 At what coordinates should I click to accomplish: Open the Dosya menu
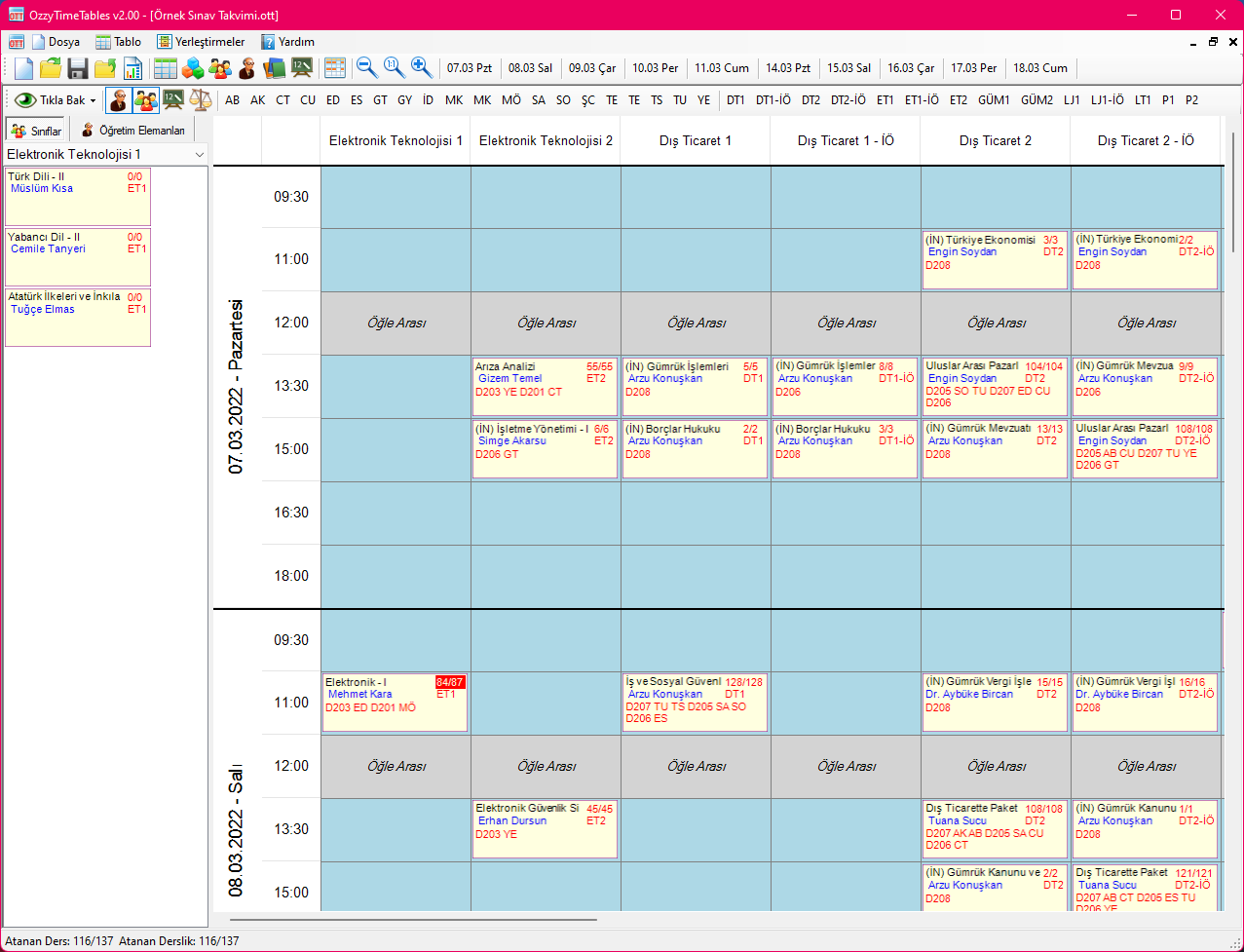(x=56, y=42)
